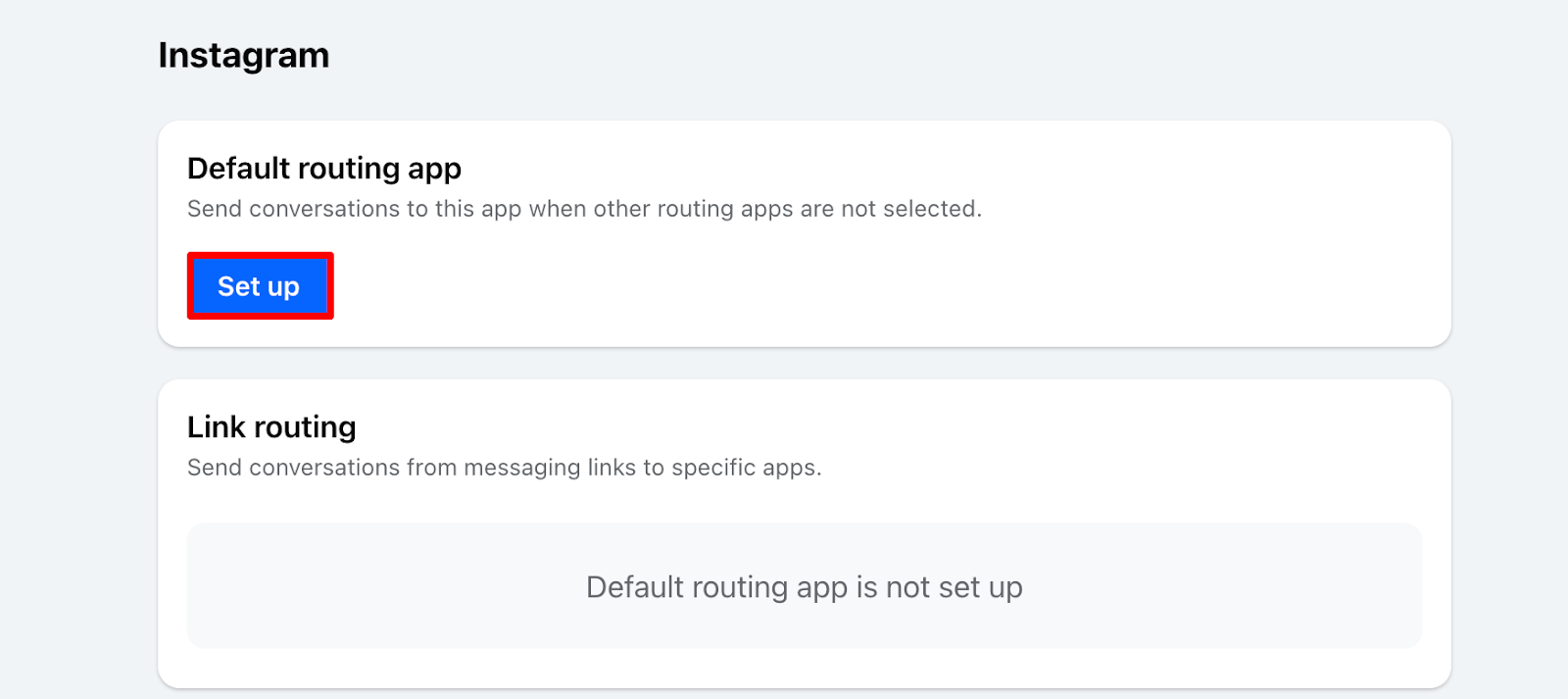Click the right end of the gray placeholder box
The height and width of the screenshot is (699, 1568).
1372,586
